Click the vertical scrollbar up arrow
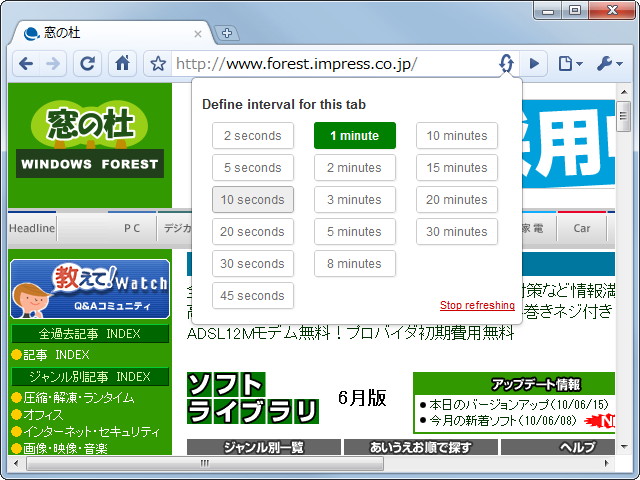The height and width of the screenshot is (480, 640). click(x=624, y=92)
